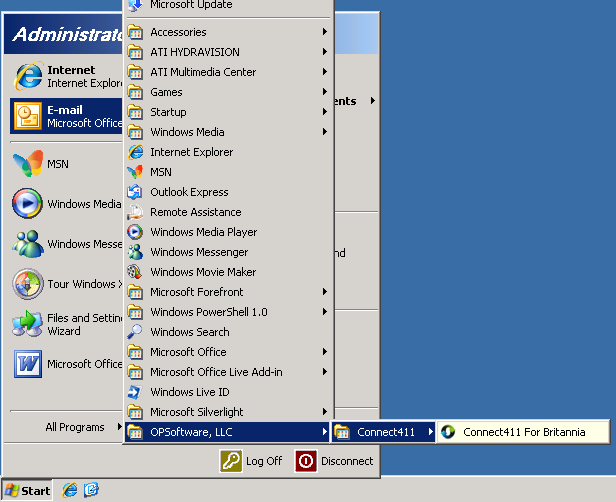
Task: Click the Tour Windows XP icon
Action: point(28,284)
